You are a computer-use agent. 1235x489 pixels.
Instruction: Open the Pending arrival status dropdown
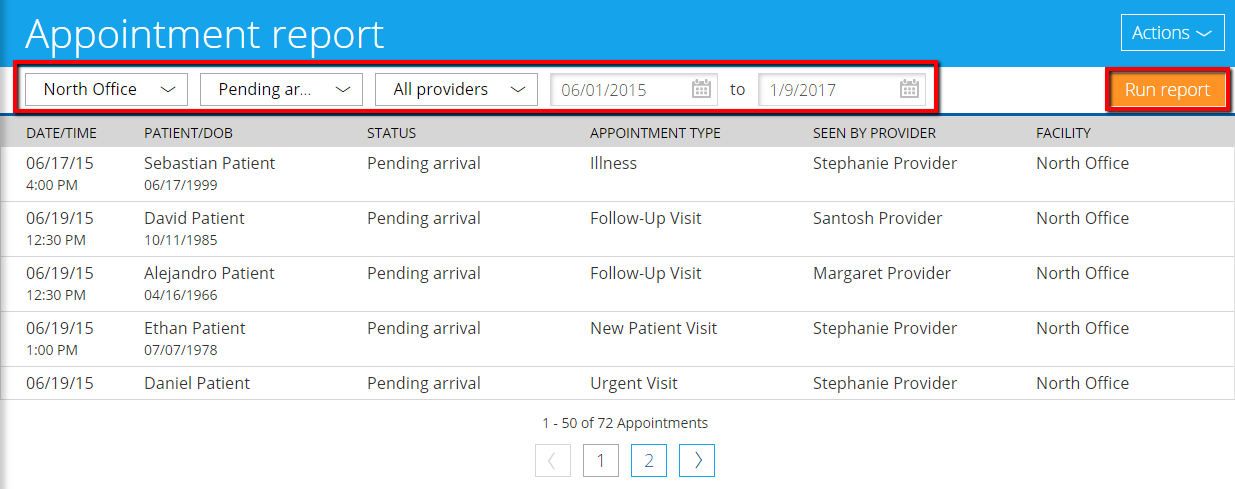280,89
